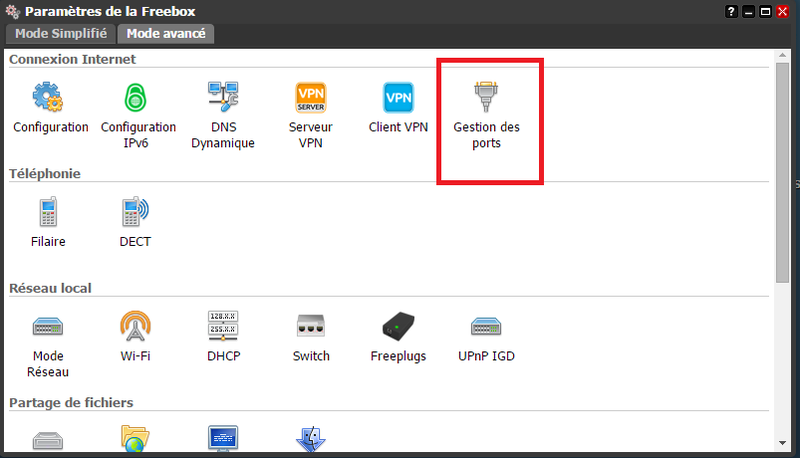Click the scrollbar down arrow
This screenshot has width=800, height=458.
pos(782,443)
